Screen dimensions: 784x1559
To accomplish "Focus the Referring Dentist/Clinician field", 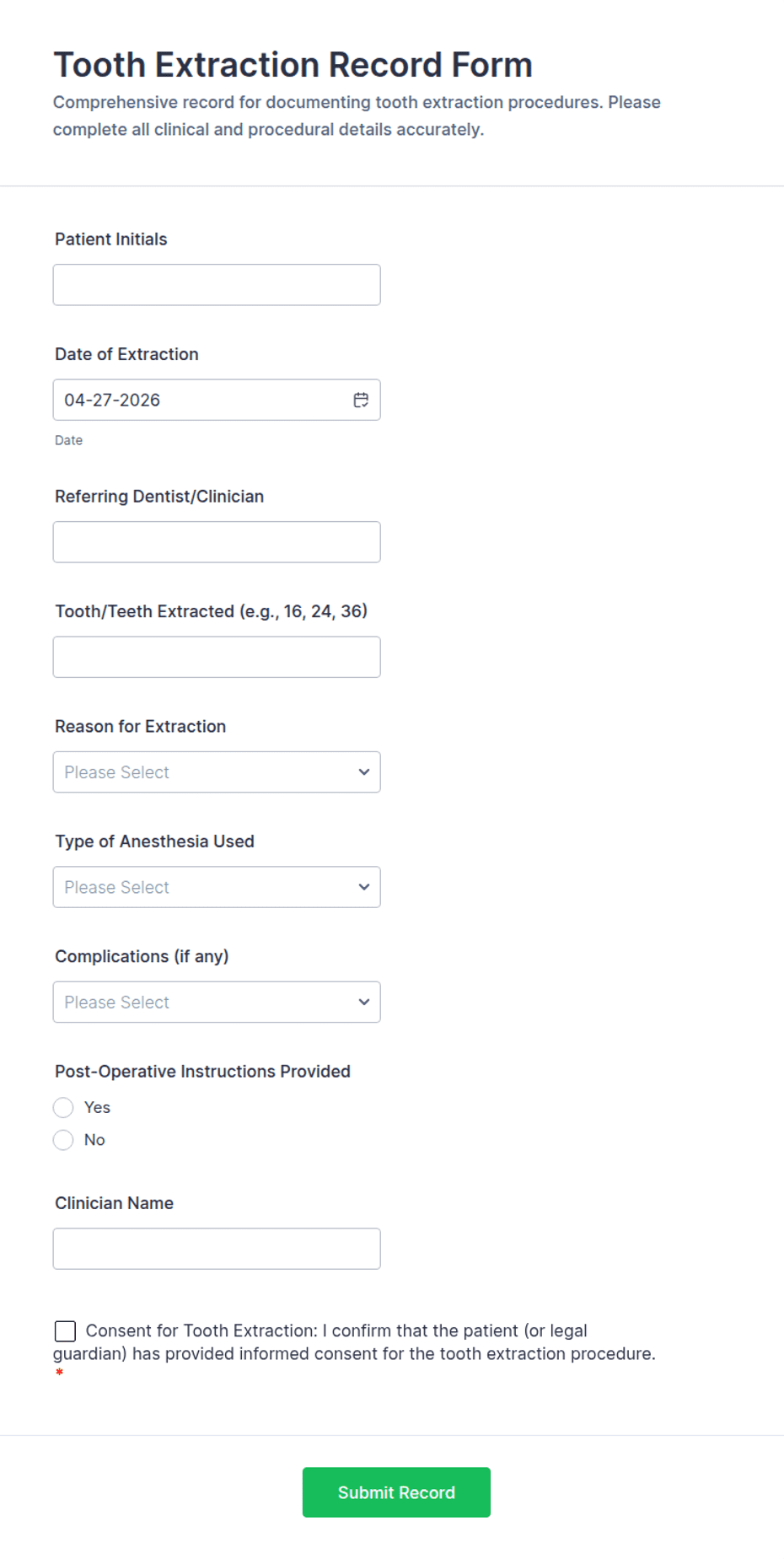I will 216,542.
